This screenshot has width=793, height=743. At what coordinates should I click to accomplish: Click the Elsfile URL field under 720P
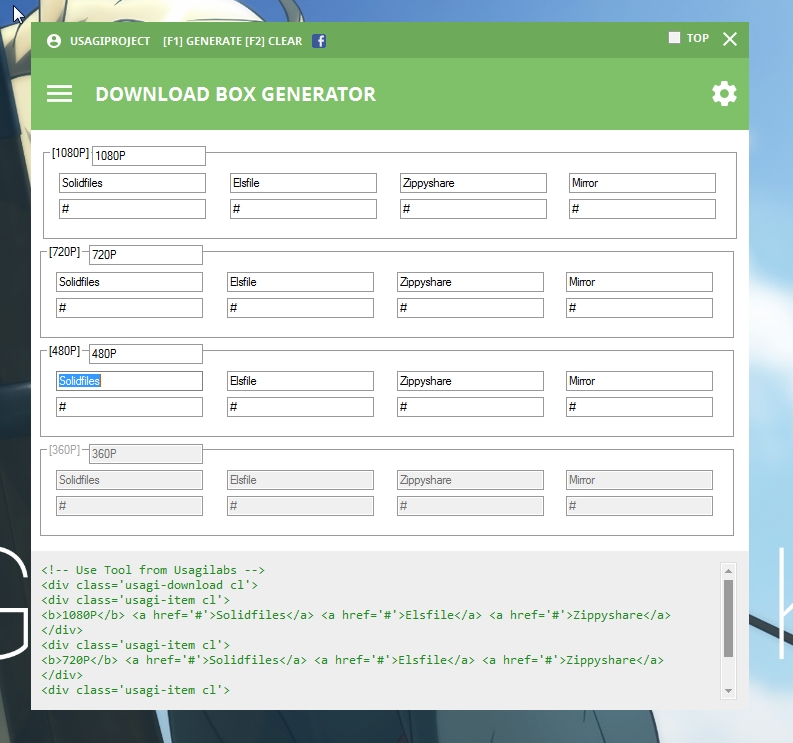[x=300, y=308]
